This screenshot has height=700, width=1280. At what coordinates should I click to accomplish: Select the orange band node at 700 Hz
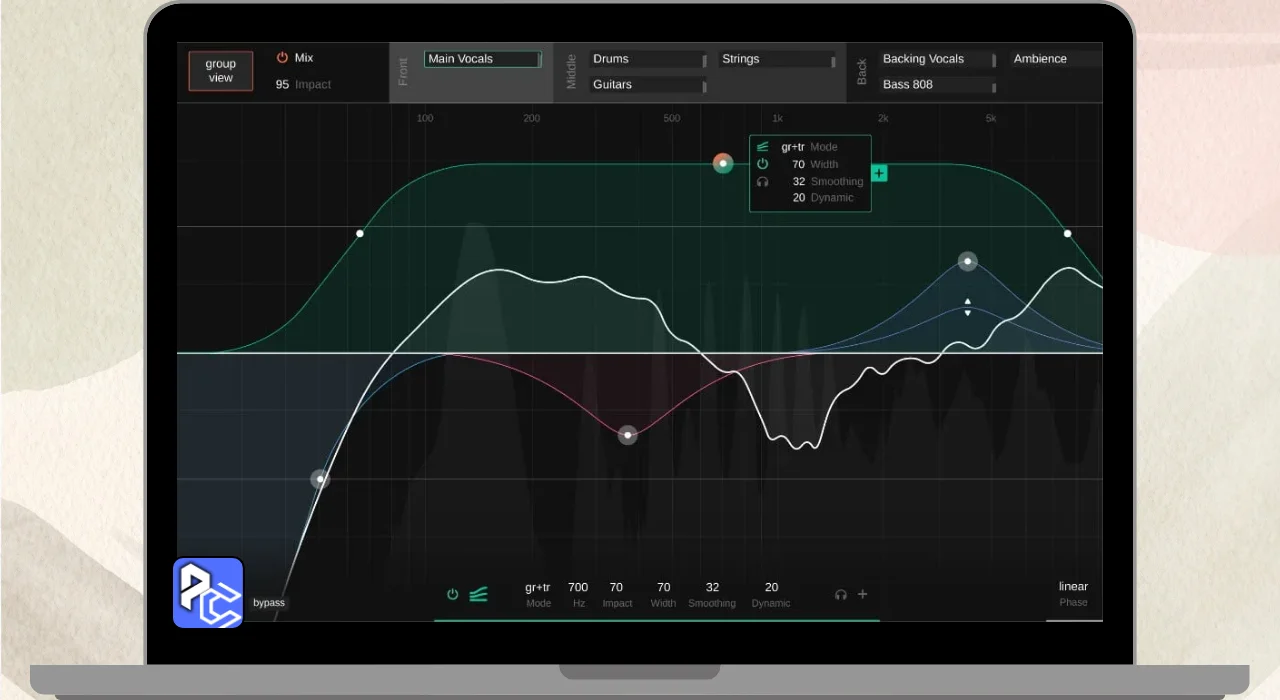pyautogui.click(x=723, y=163)
